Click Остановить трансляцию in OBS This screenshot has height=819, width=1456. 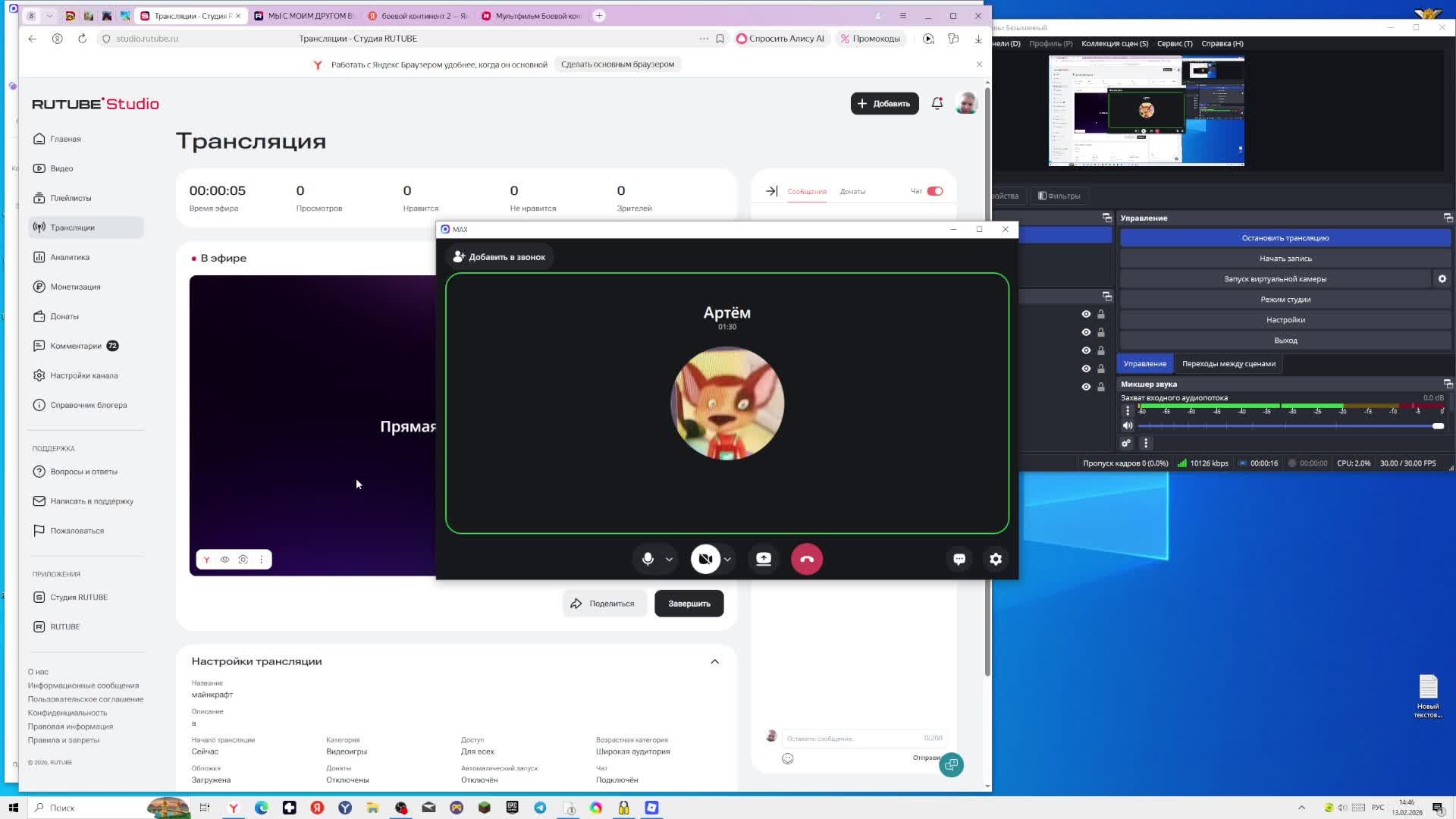tap(1285, 238)
